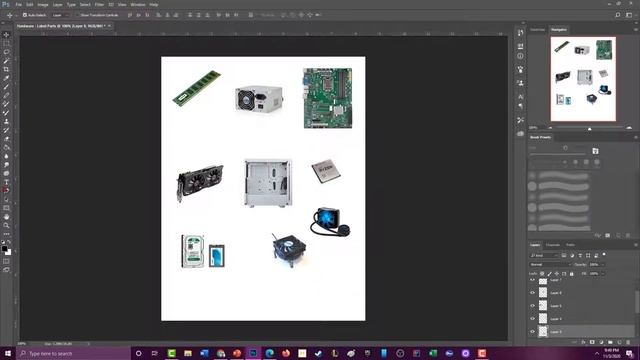Viewport: 640px width, 360px height.
Task: Select the Blur tool droplet icon
Action: 6,156
